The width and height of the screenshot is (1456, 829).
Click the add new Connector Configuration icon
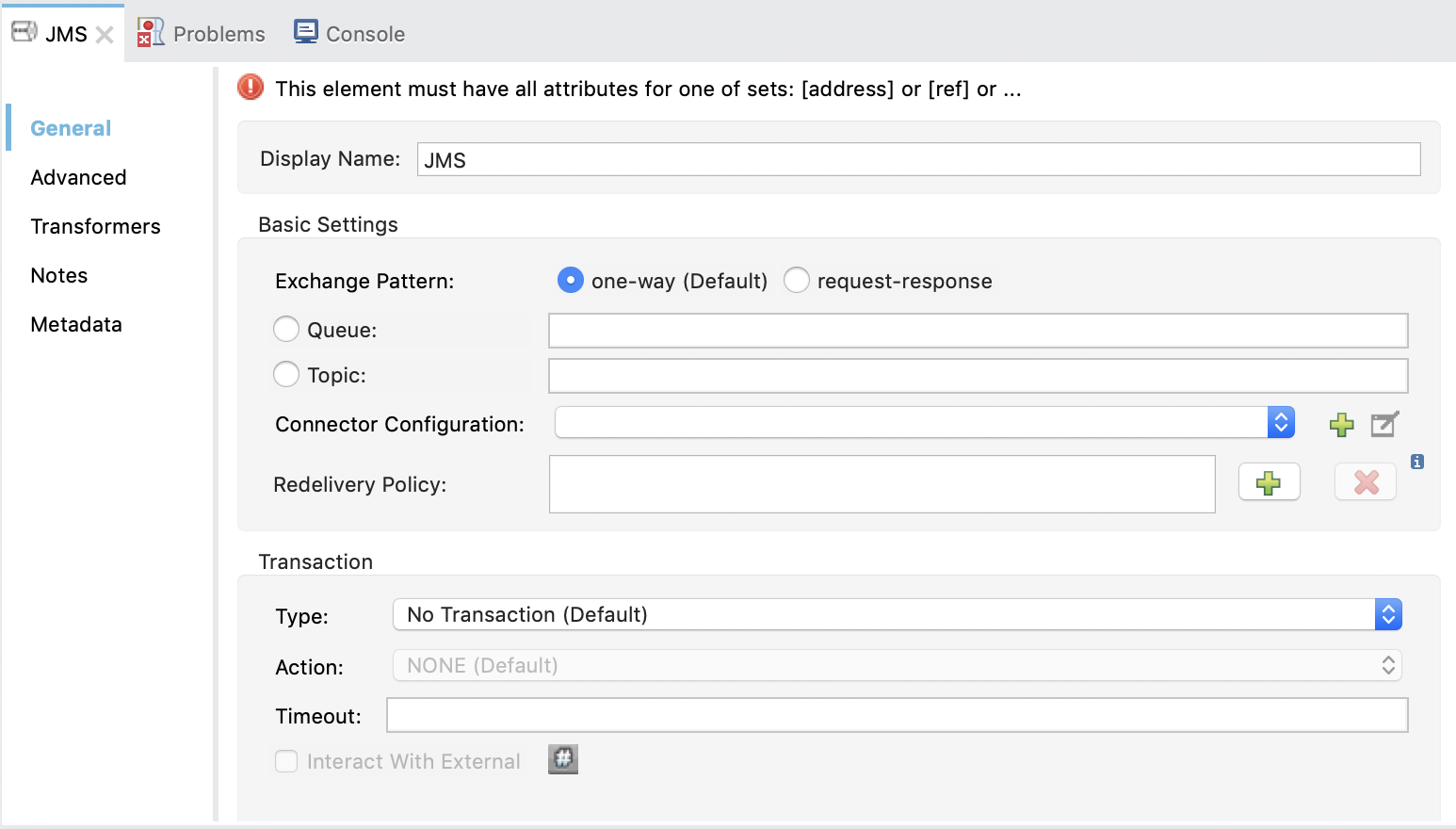1341,424
